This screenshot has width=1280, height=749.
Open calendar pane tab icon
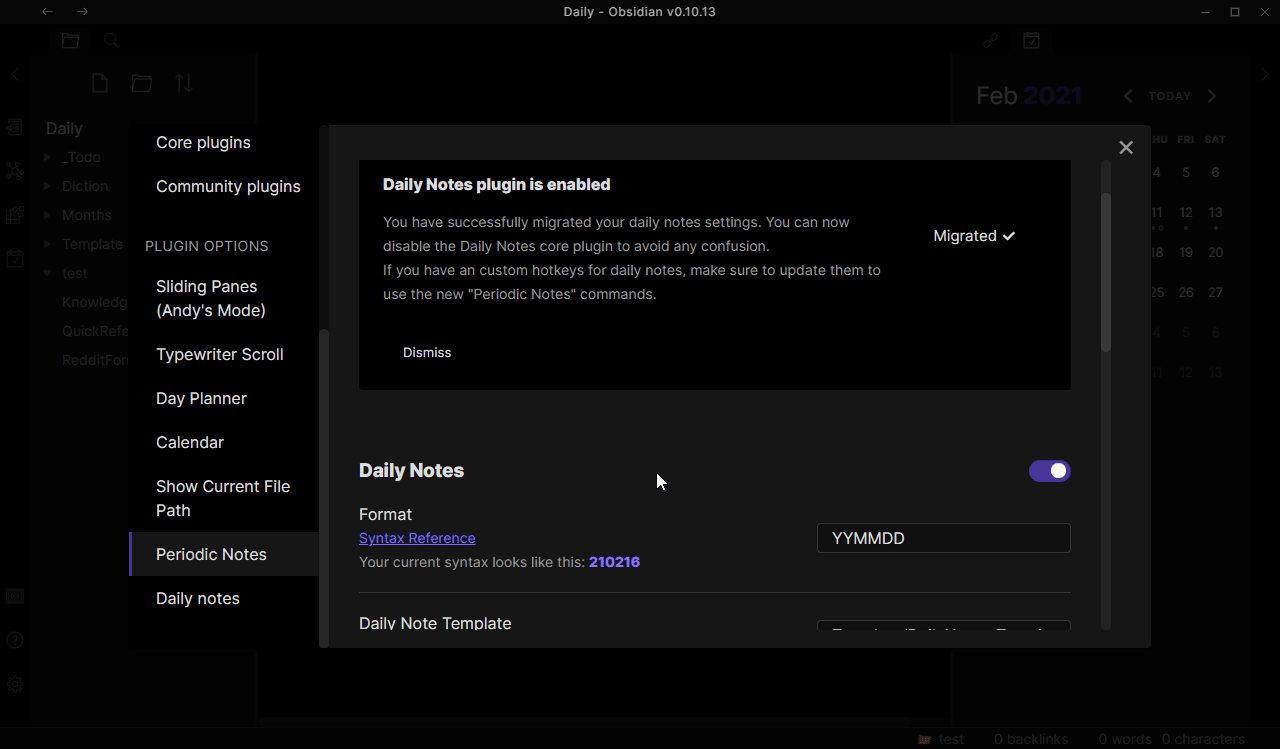coord(1031,41)
